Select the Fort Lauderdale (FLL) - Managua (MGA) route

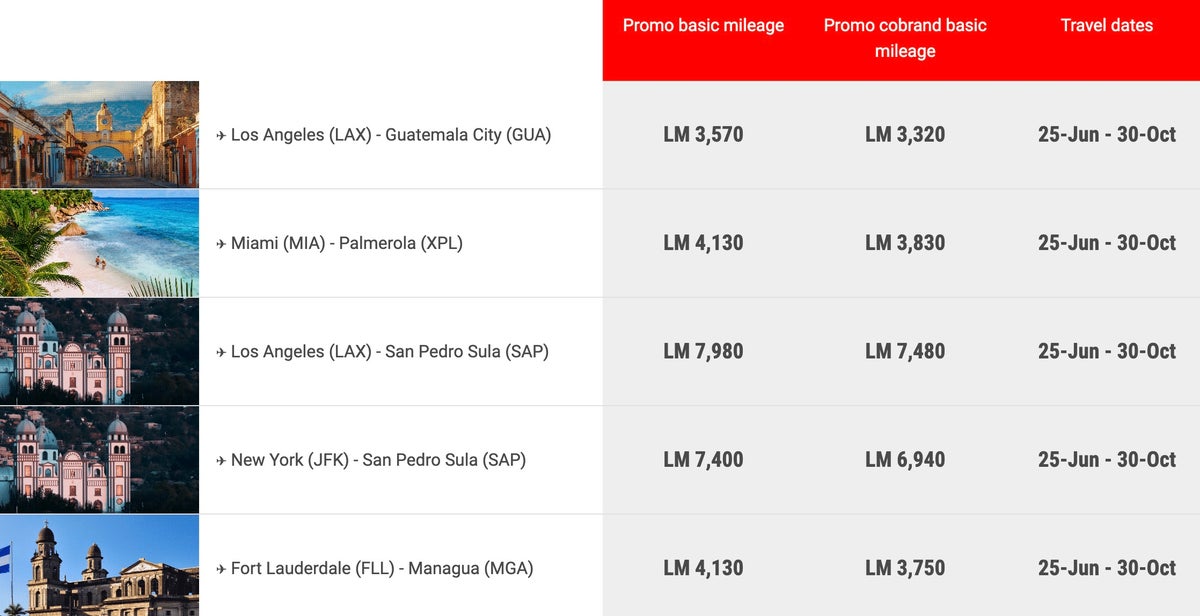point(382,568)
